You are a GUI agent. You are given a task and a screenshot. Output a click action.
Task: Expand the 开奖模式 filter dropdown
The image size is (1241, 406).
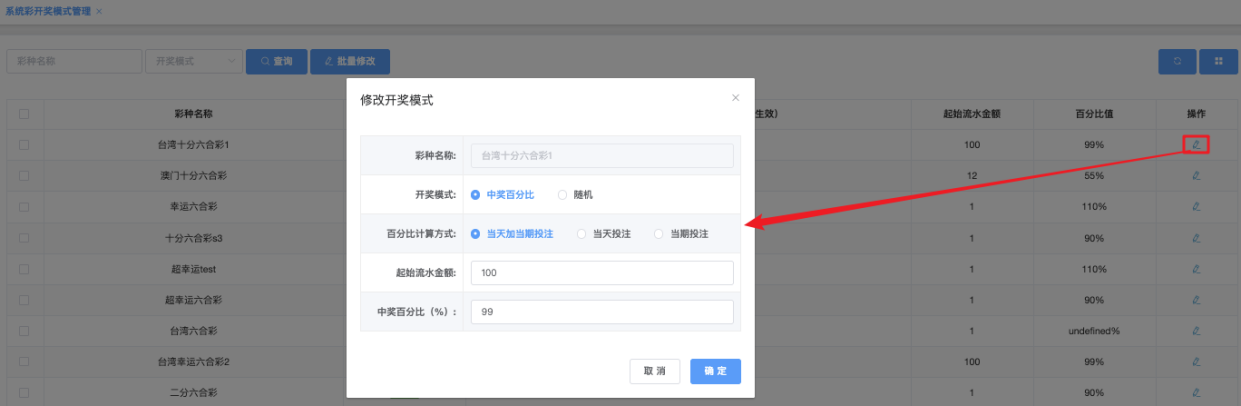193,61
